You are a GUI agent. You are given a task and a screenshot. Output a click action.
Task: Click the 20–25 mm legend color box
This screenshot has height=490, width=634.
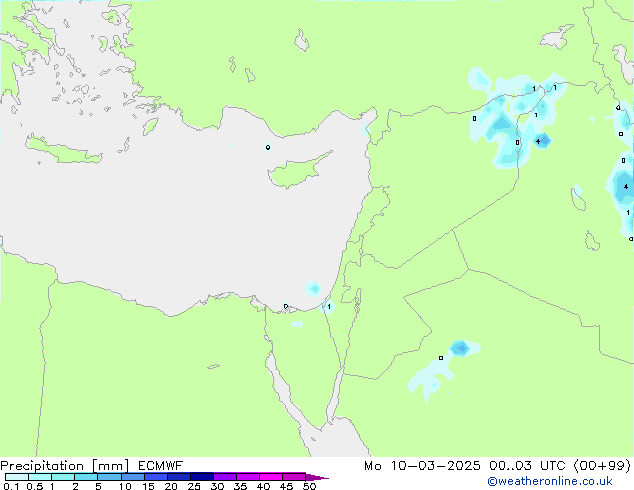[x=179, y=477]
